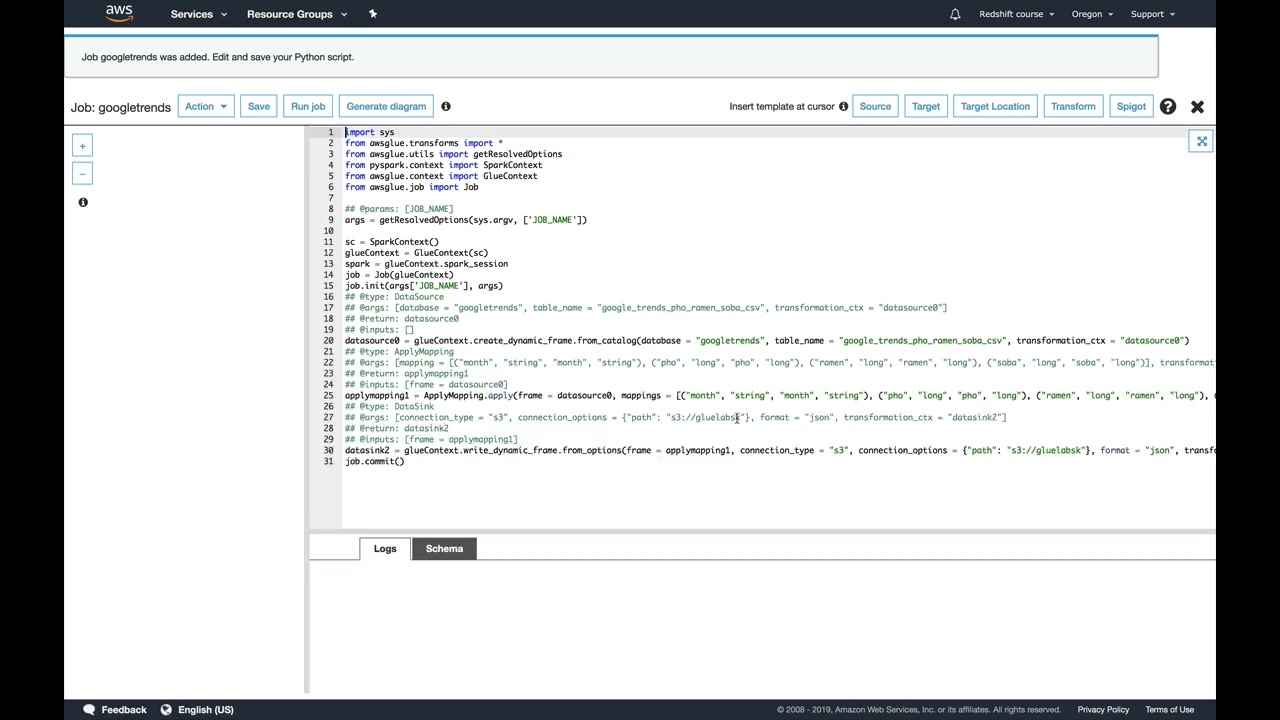Click the pin shortcut icon in navbar
The width and height of the screenshot is (1280, 720).
373,14
